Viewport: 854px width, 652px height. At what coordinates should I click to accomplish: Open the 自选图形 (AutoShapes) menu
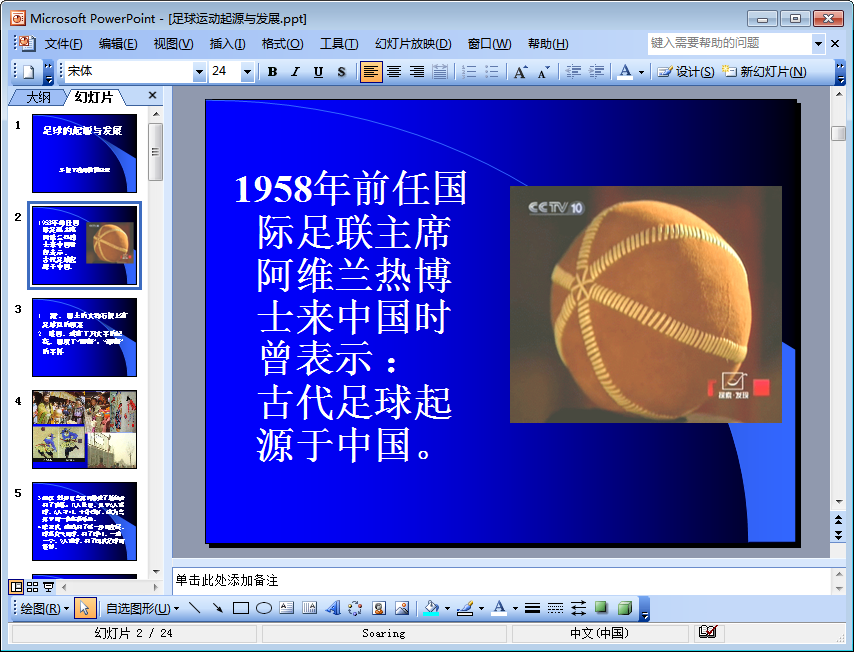click(142, 608)
